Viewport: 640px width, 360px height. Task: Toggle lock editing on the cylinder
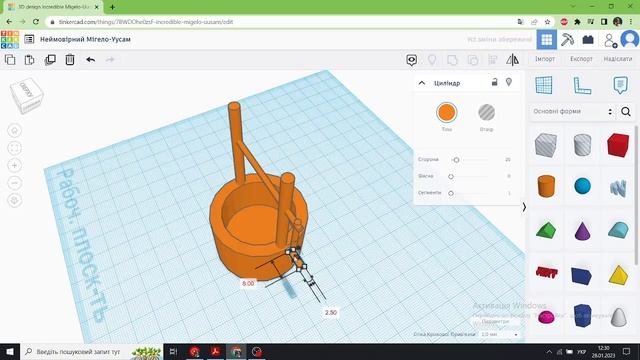(x=494, y=82)
